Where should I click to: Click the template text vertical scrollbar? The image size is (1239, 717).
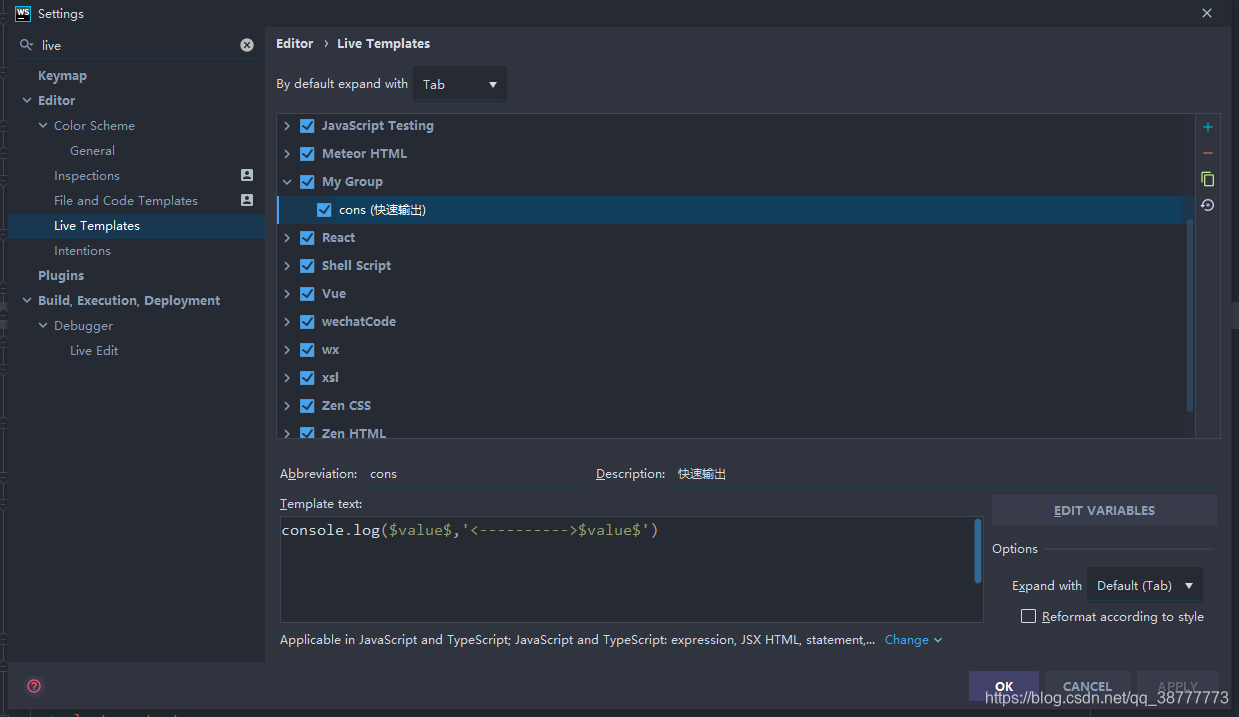click(978, 551)
